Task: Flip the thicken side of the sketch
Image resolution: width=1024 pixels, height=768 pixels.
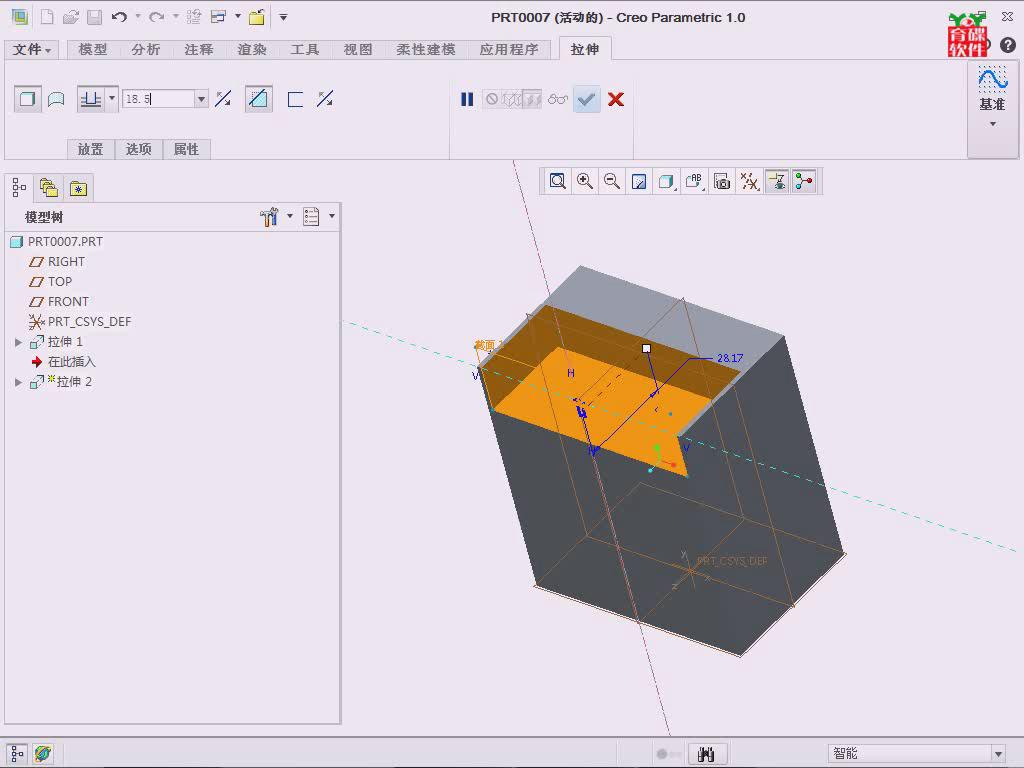Action: 325,99
